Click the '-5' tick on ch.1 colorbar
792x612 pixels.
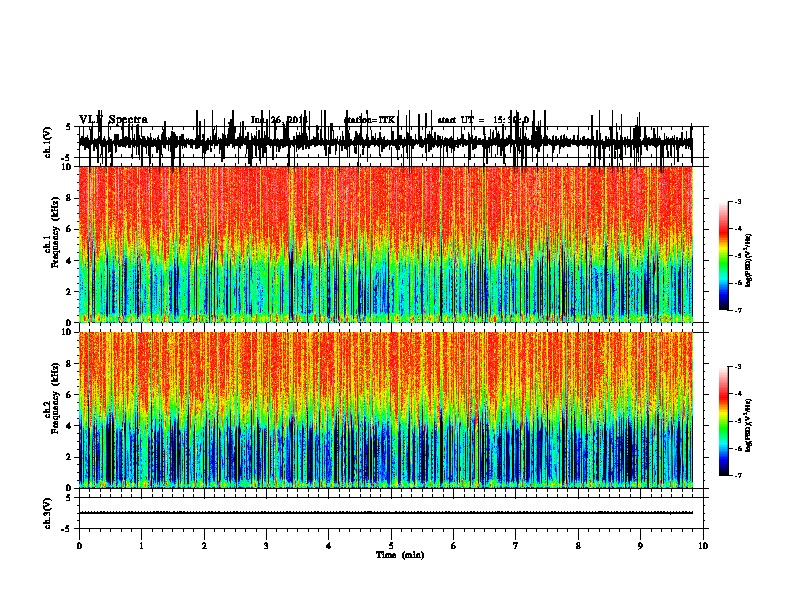738,256
